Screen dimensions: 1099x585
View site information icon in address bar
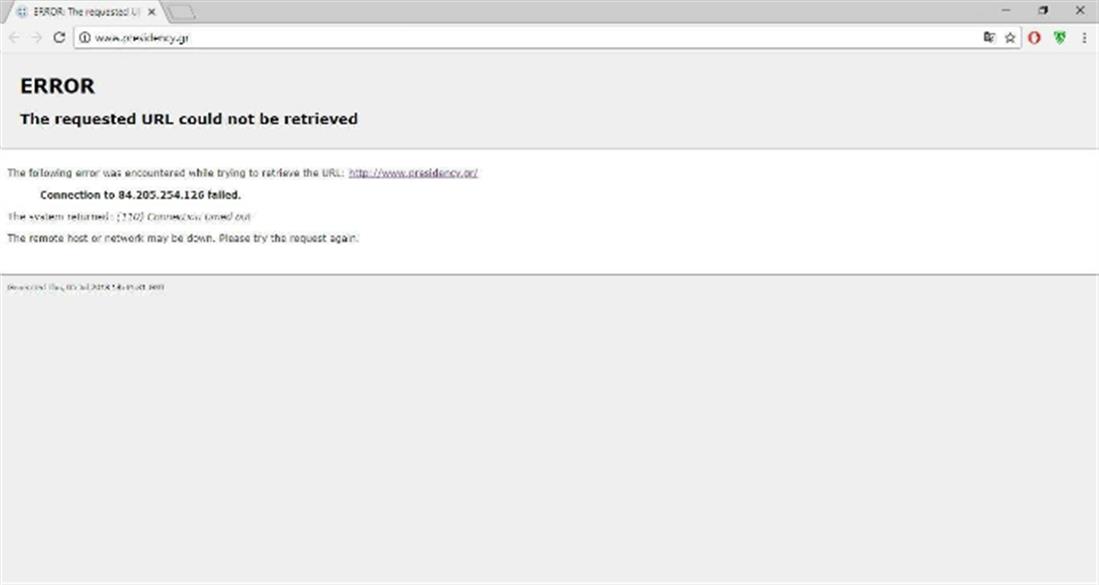(x=85, y=38)
